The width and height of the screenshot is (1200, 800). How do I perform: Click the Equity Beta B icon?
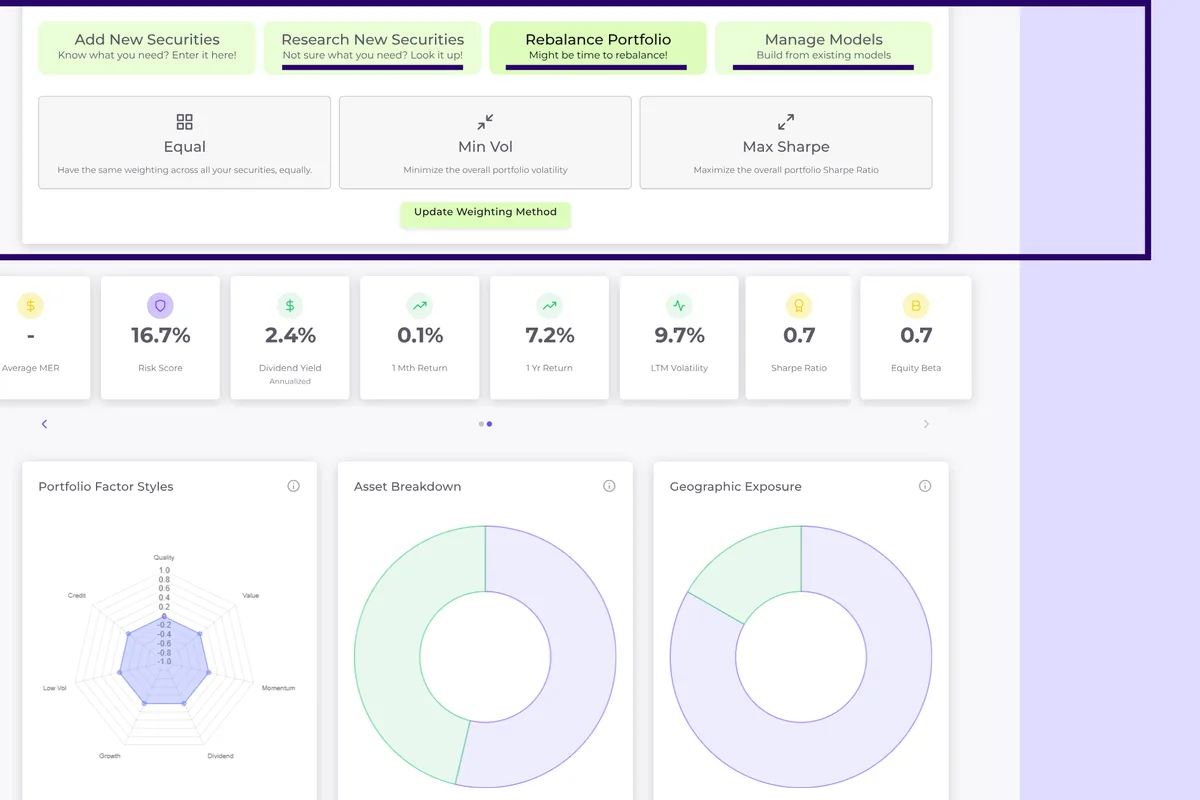tap(916, 306)
